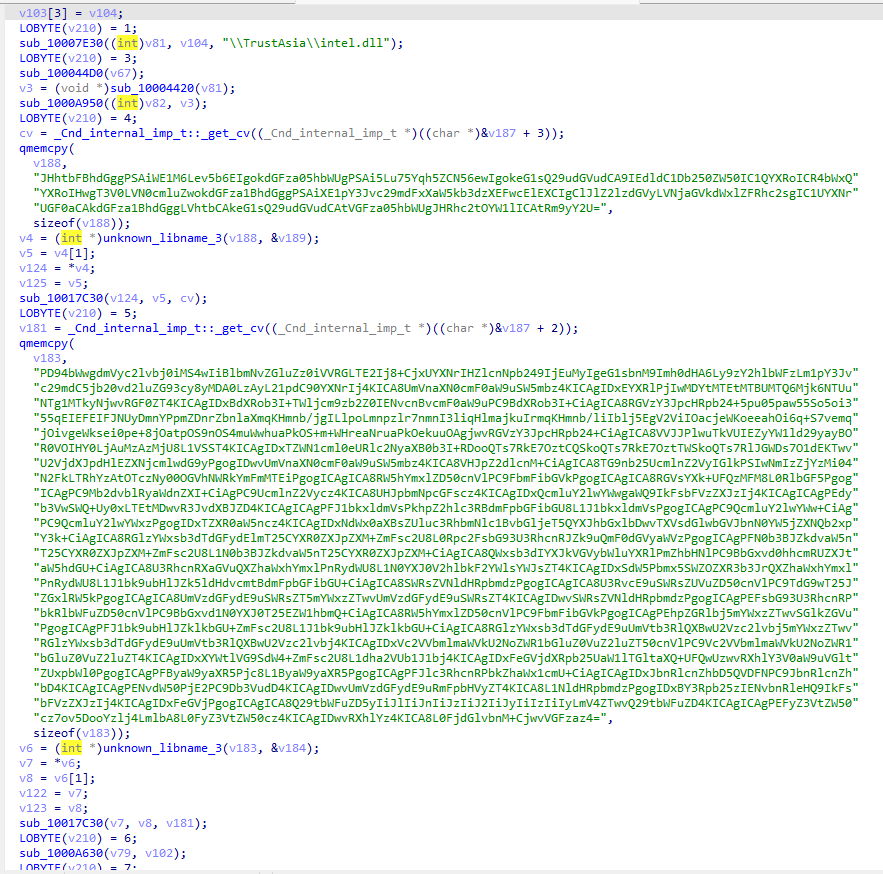
Task: Select the string starting "ZGxlRW5kPgog
Action: 445,598
